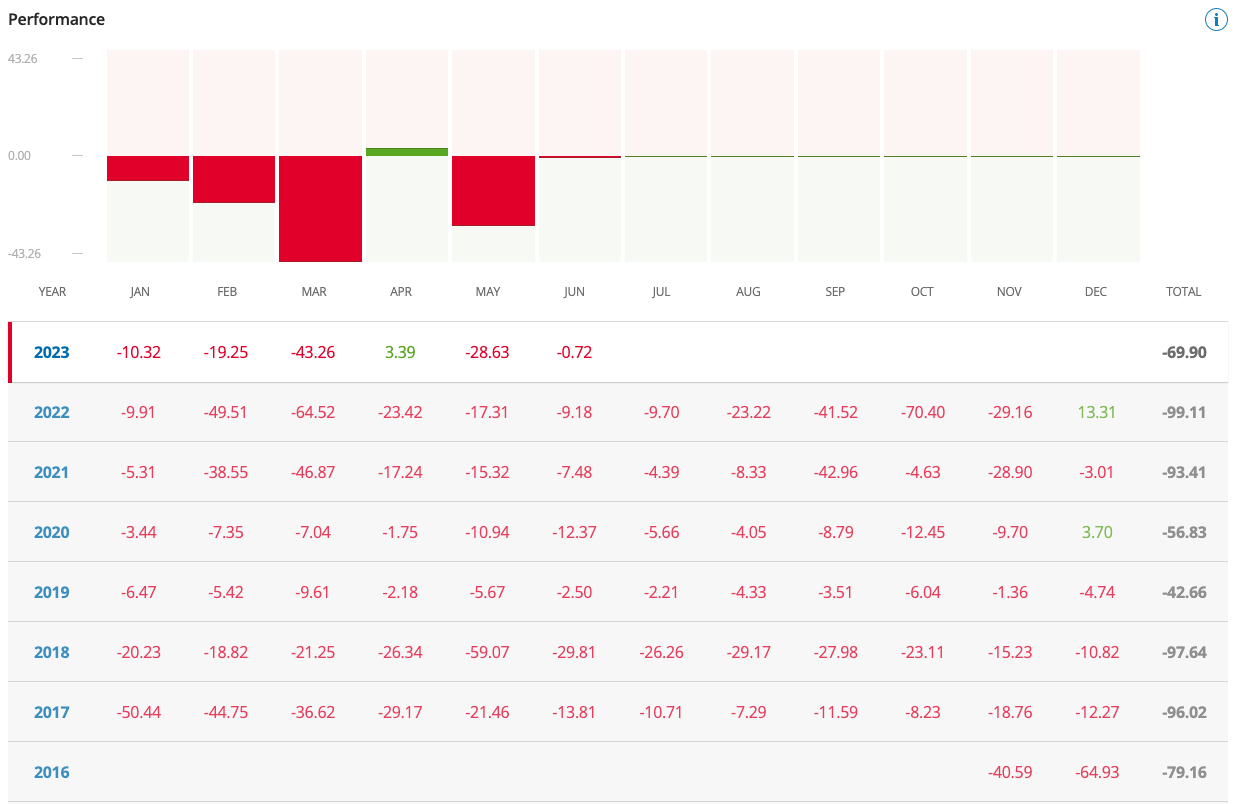Click the TOTAL column header
This screenshot has height=804, width=1246.
click(x=1183, y=292)
